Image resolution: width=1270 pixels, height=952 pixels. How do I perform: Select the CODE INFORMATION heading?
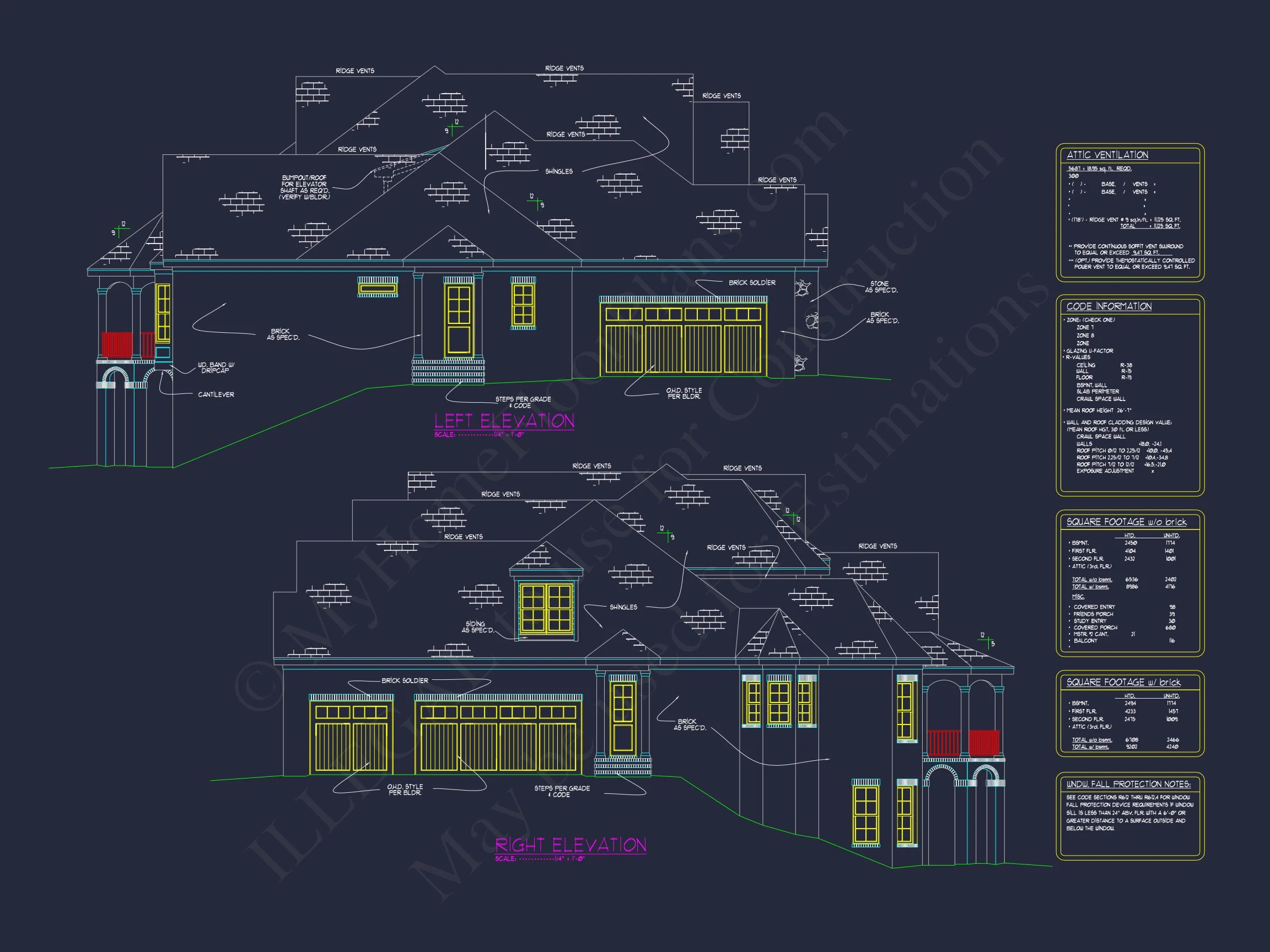click(1108, 306)
